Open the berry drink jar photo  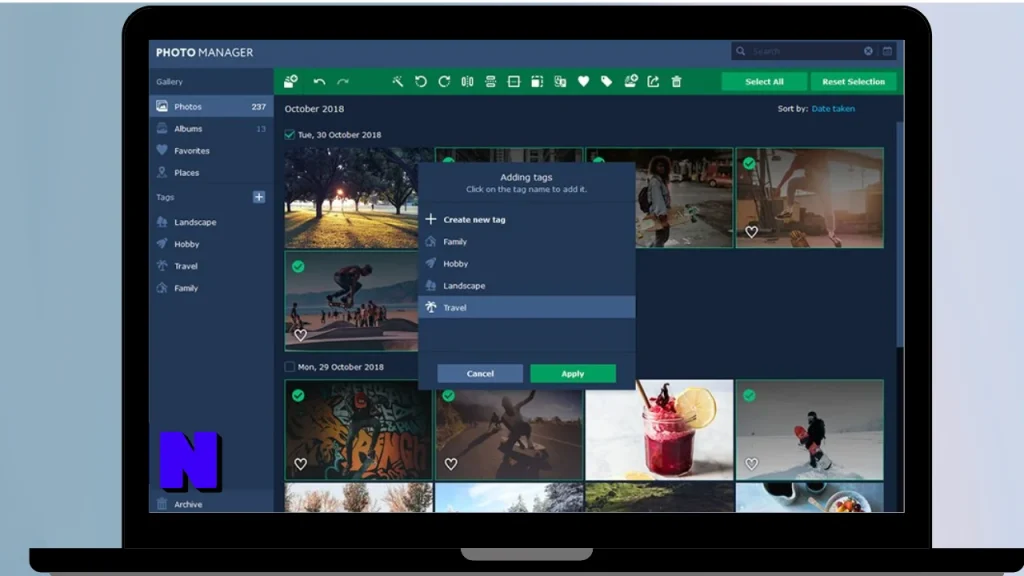pos(659,430)
